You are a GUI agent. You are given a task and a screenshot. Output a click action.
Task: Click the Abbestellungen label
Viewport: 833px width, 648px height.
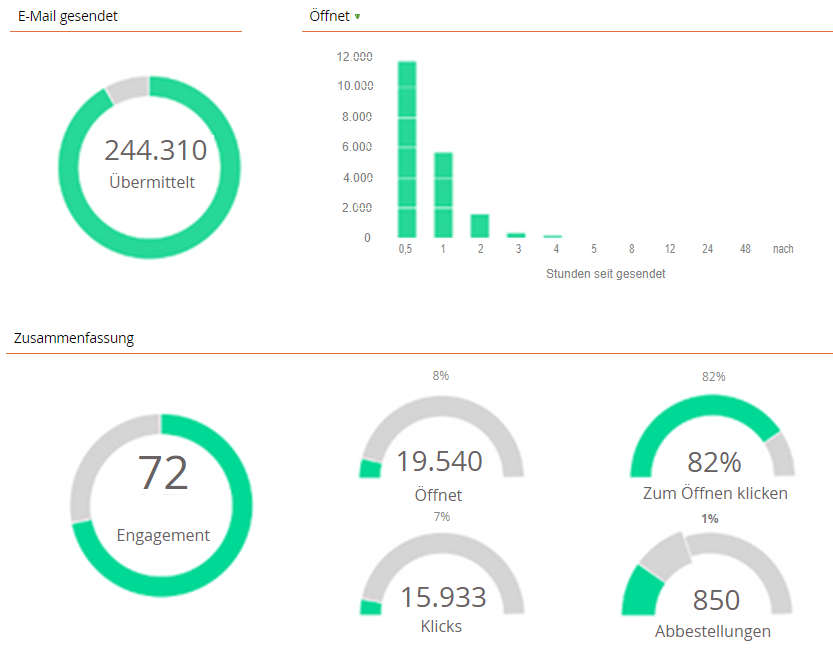point(713,631)
